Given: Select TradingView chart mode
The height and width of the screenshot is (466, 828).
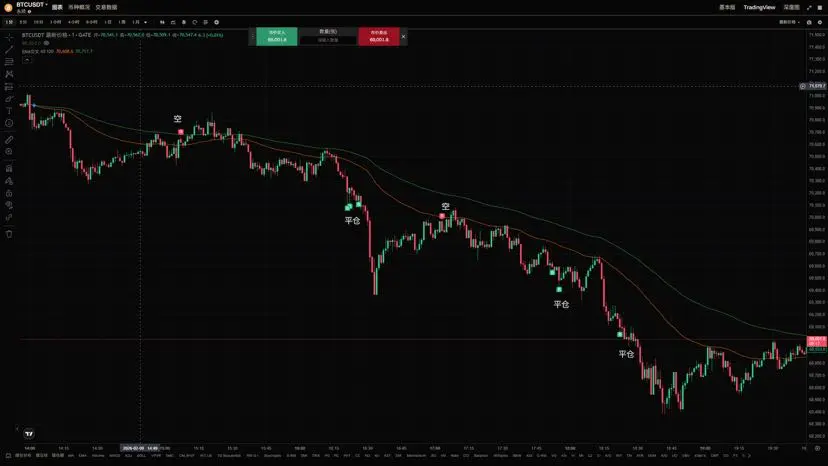Looking at the screenshot, I should (x=759, y=7).
